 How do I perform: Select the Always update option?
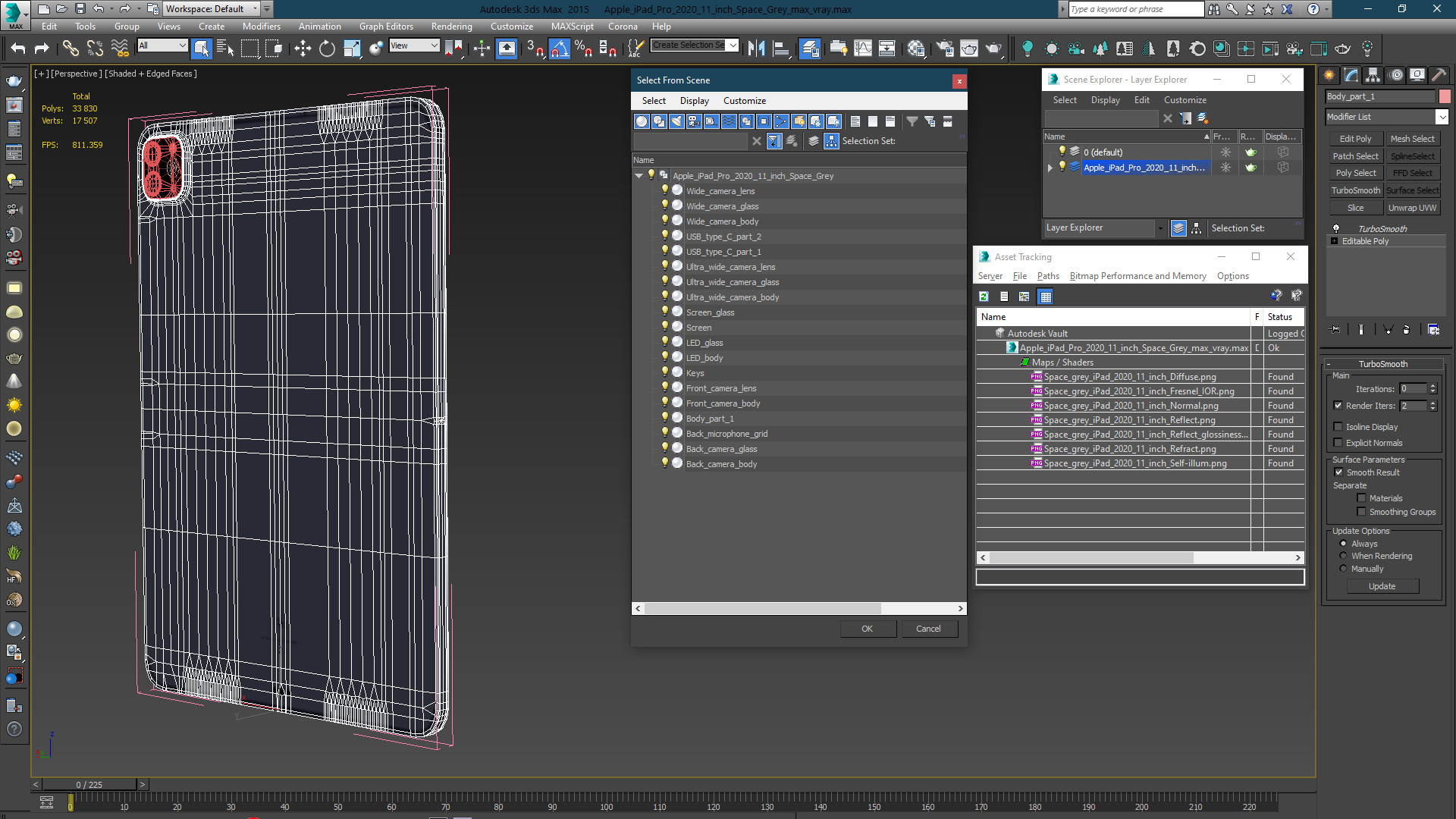(1343, 544)
